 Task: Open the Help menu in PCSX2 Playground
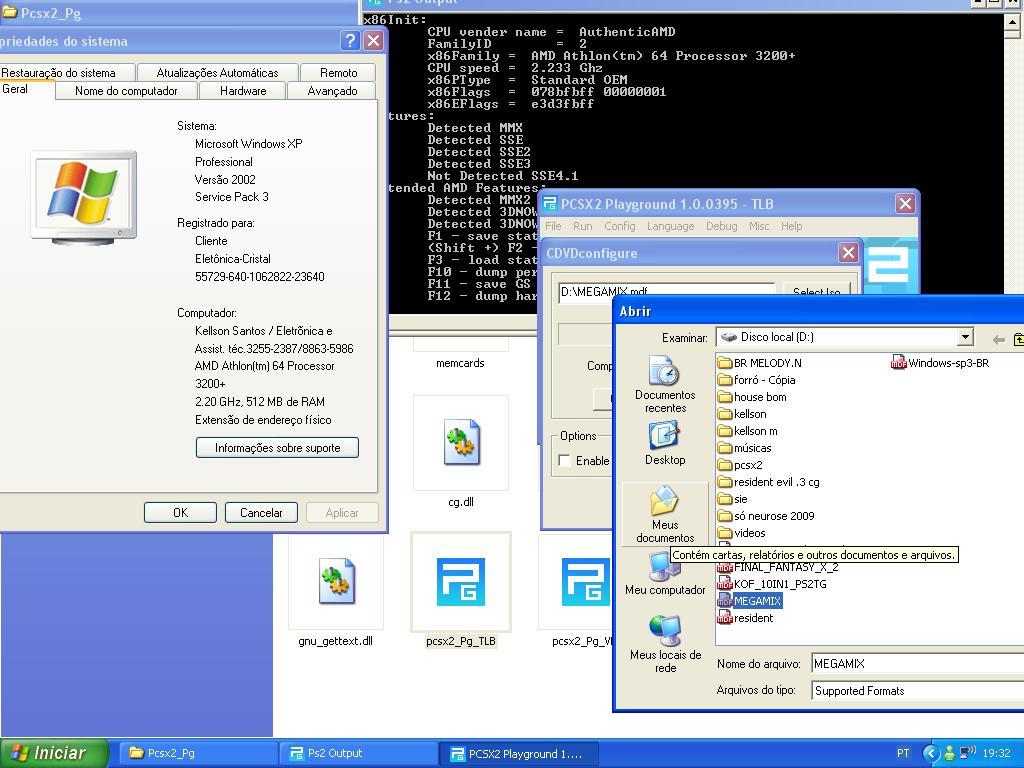click(792, 226)
